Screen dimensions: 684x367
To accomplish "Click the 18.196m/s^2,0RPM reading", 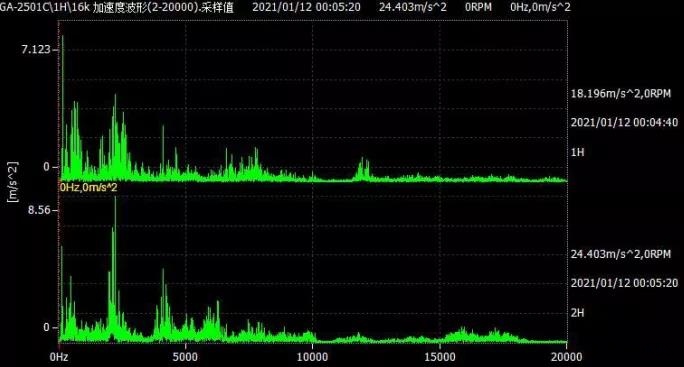I will 621,93.
